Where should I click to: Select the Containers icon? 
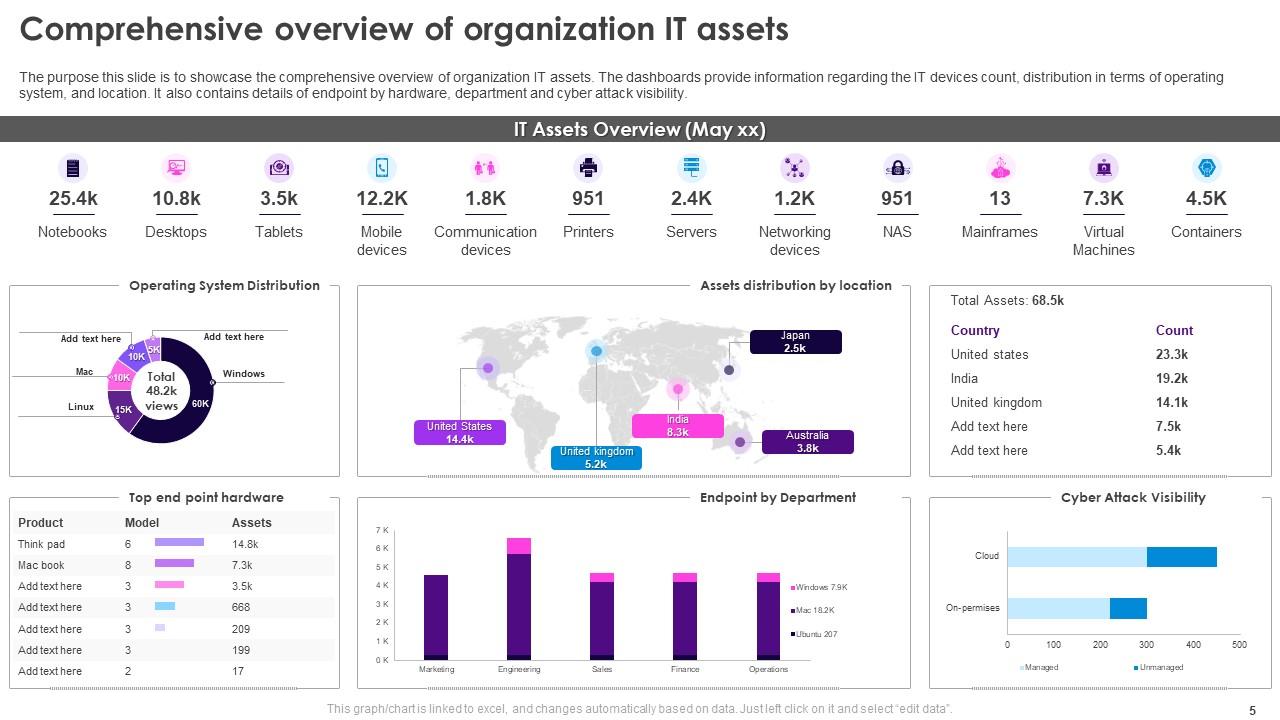coord(1206,168)
